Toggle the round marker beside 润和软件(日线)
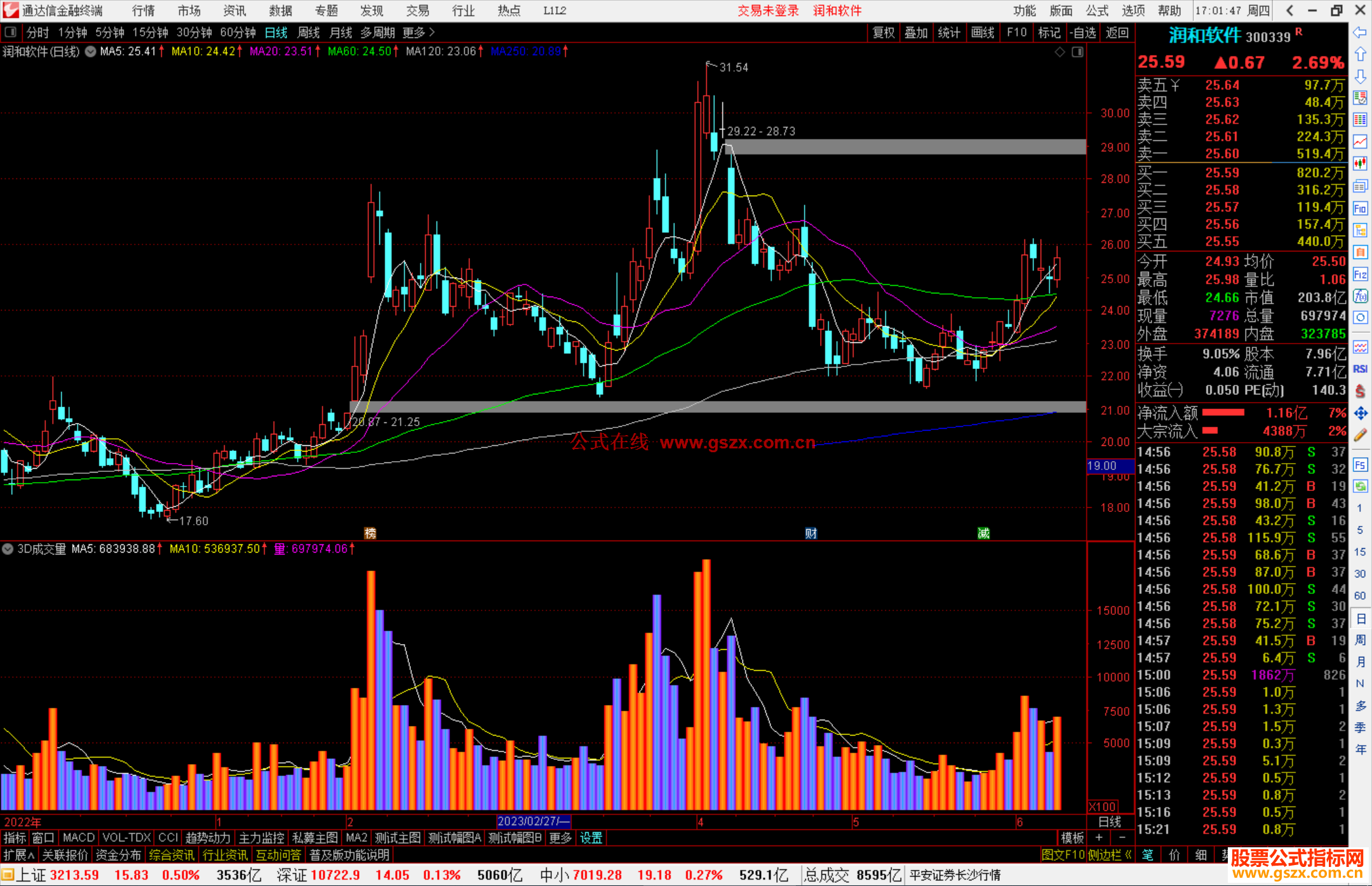 pos(90,51)
